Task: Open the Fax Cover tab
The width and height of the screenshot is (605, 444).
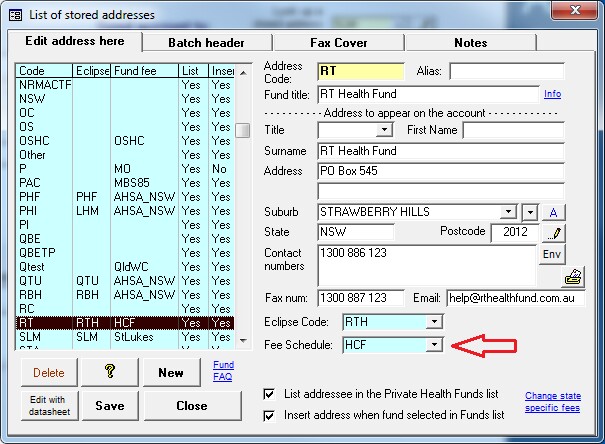Action: (338, 42)
